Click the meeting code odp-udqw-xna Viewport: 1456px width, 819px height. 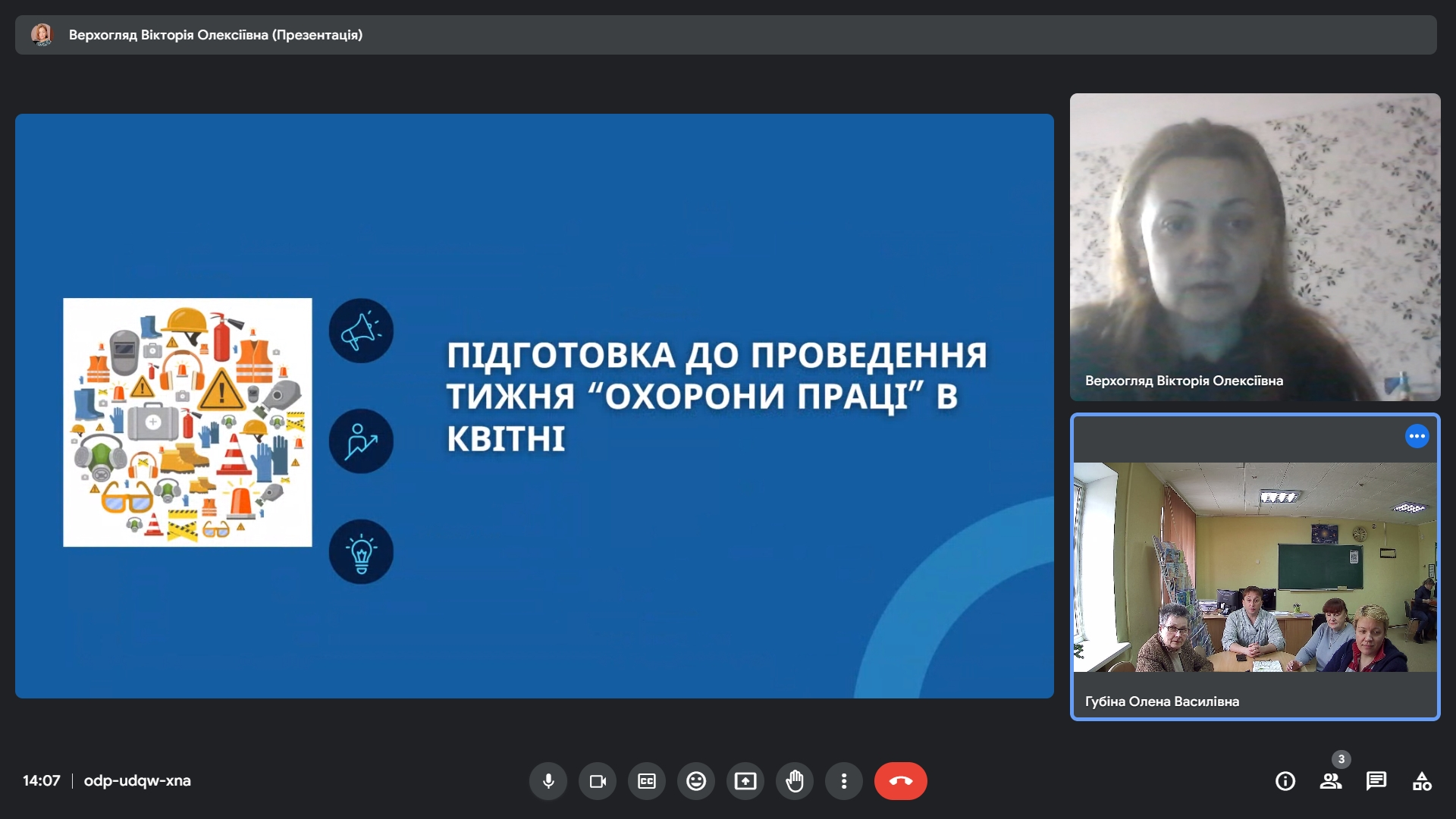coord(137,780)
